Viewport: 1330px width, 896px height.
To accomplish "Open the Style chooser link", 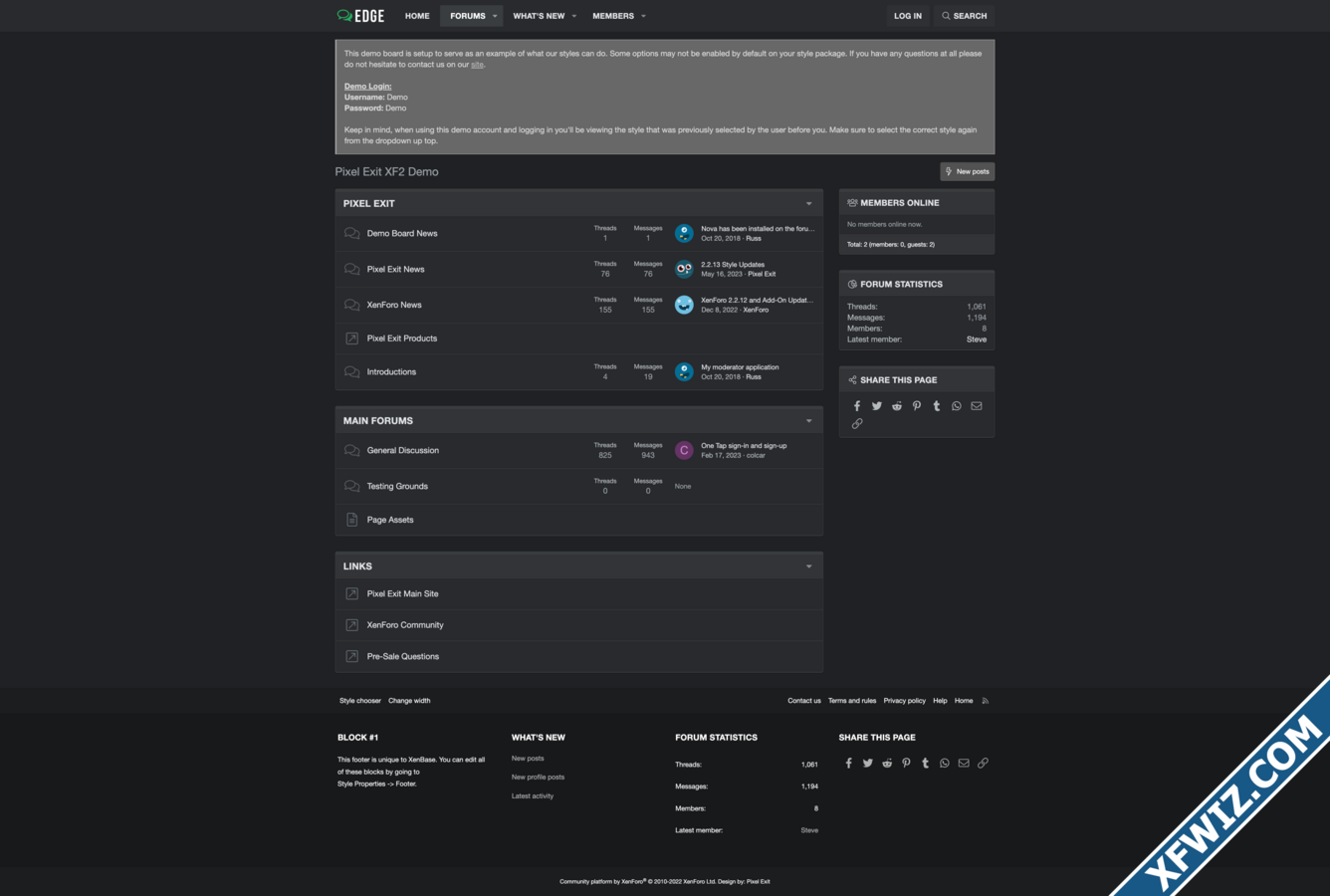I will (x=360, y=701).
